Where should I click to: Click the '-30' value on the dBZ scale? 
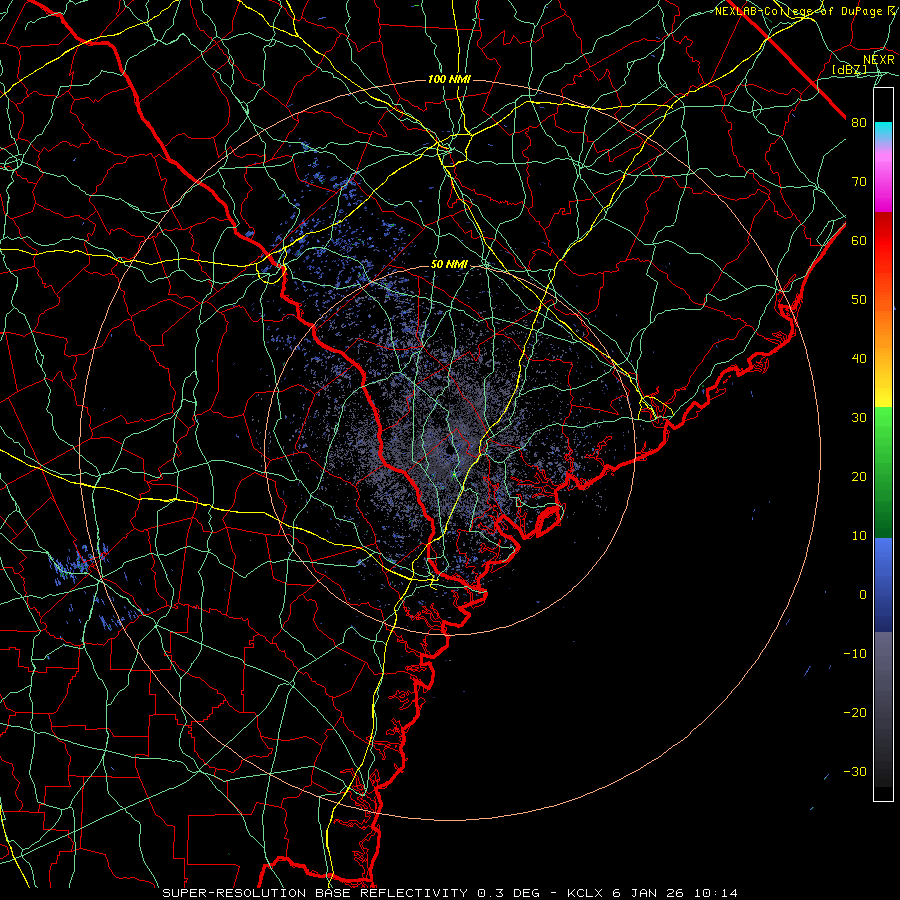click(855, 772)
